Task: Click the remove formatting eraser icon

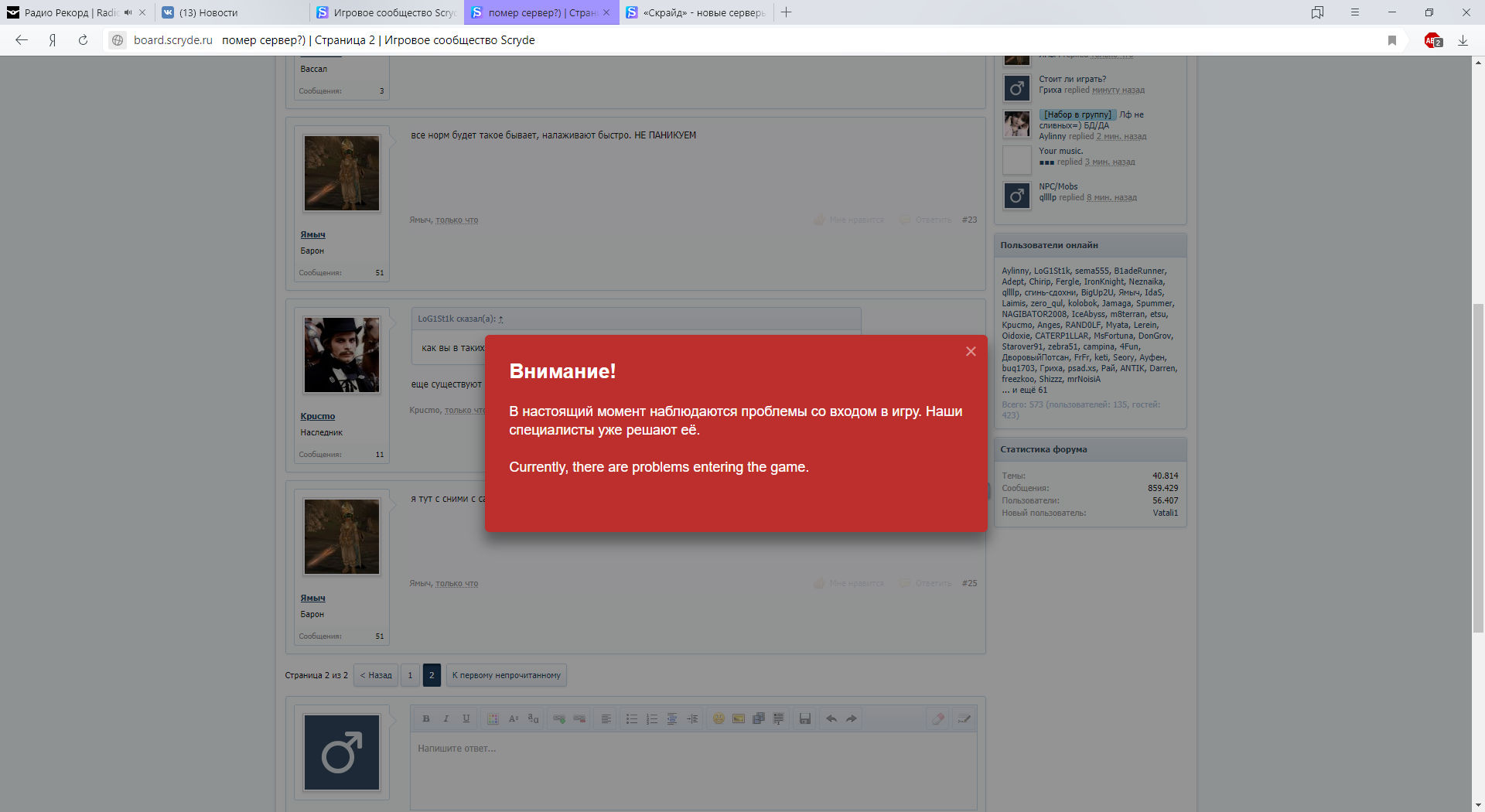Action: (x=938, y=719)
